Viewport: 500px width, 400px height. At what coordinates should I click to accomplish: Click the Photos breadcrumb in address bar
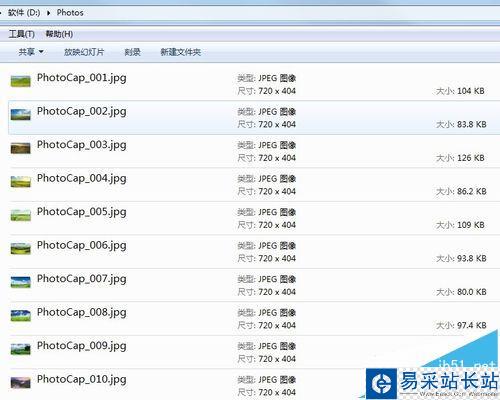(x=70, y=13)
